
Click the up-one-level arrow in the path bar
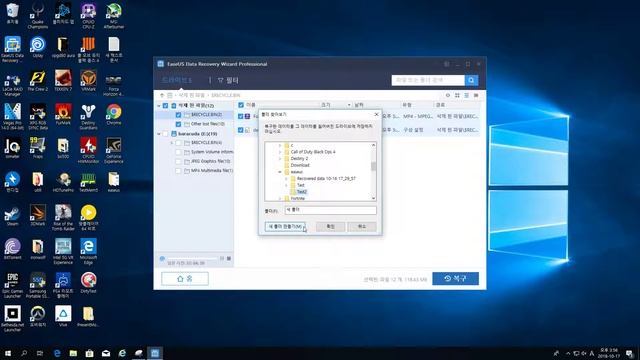pyautogui.click(x=162, y=95)
